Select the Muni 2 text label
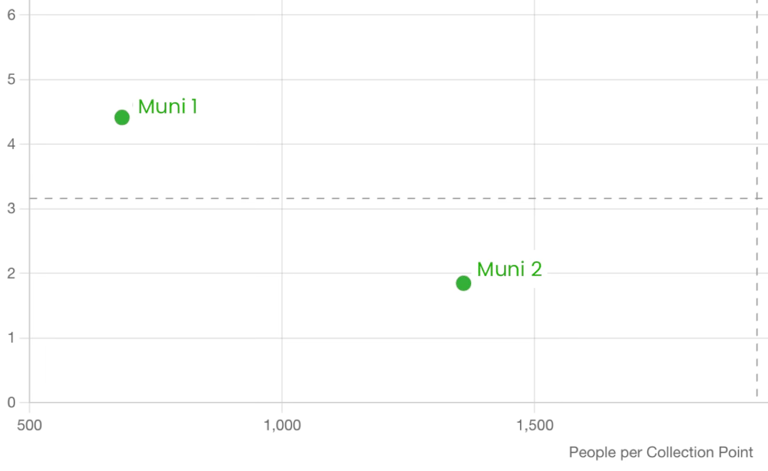This screenshot has height=471, width=768. (509, 269)
